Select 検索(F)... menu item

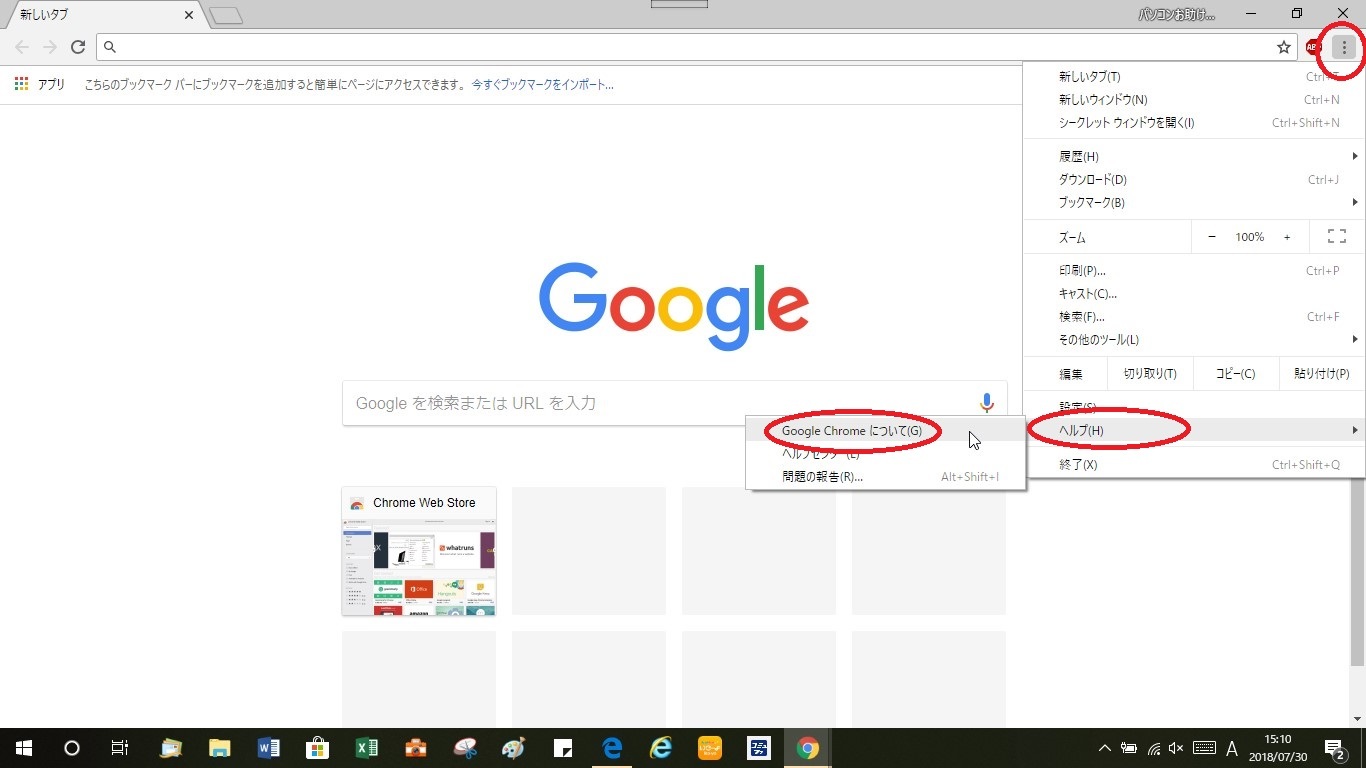[x=1194, y=317]
